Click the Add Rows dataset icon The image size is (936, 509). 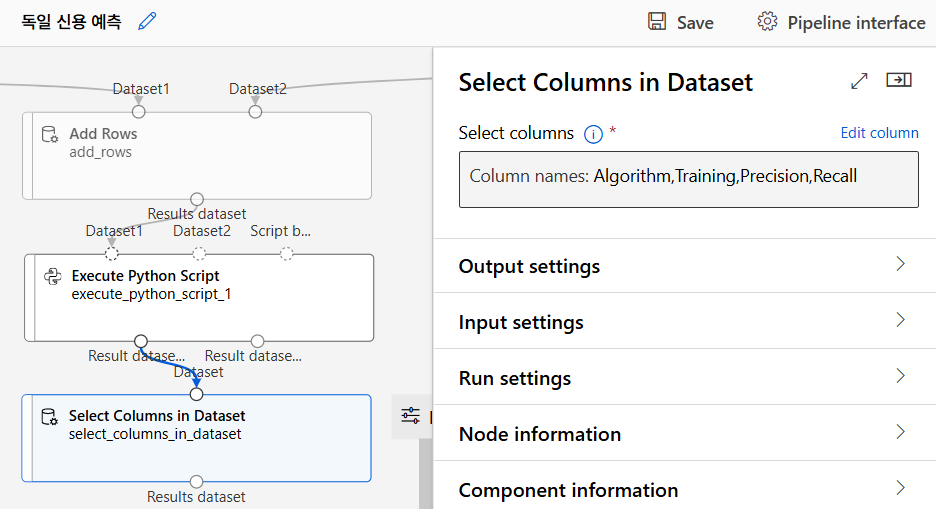[x=49, y=134]
